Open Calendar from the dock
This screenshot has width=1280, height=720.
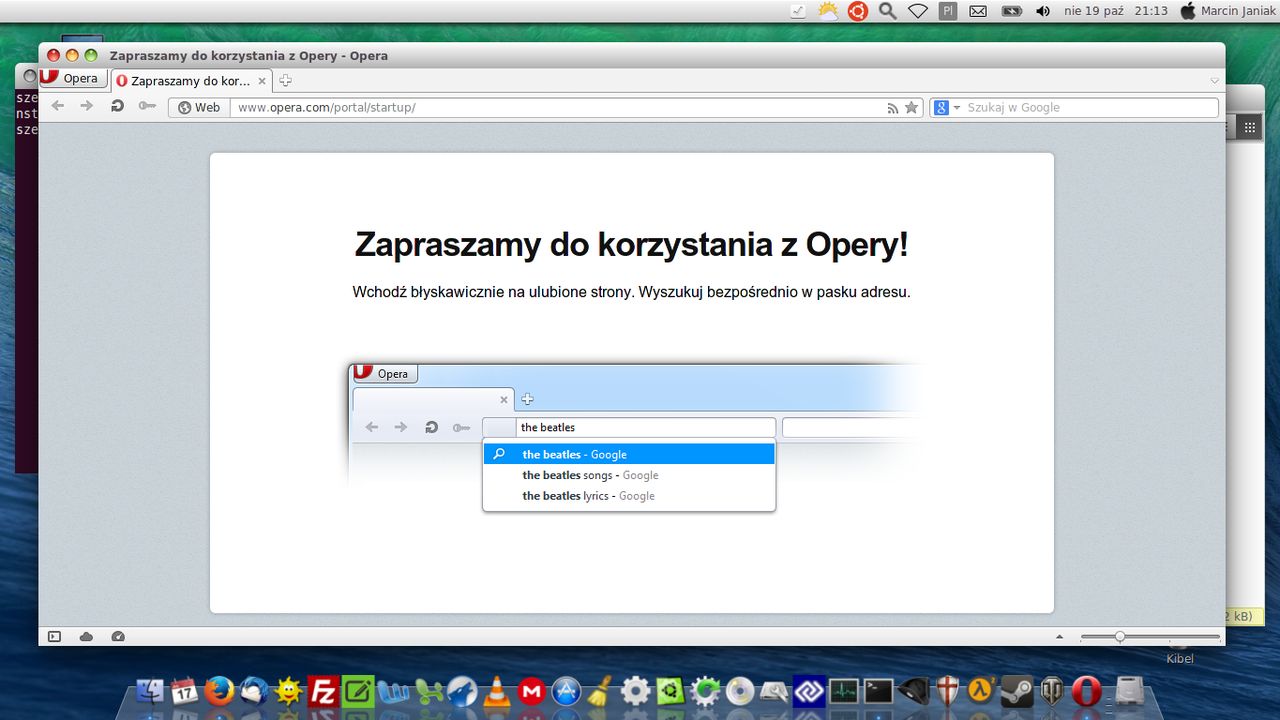coord(184,691)
